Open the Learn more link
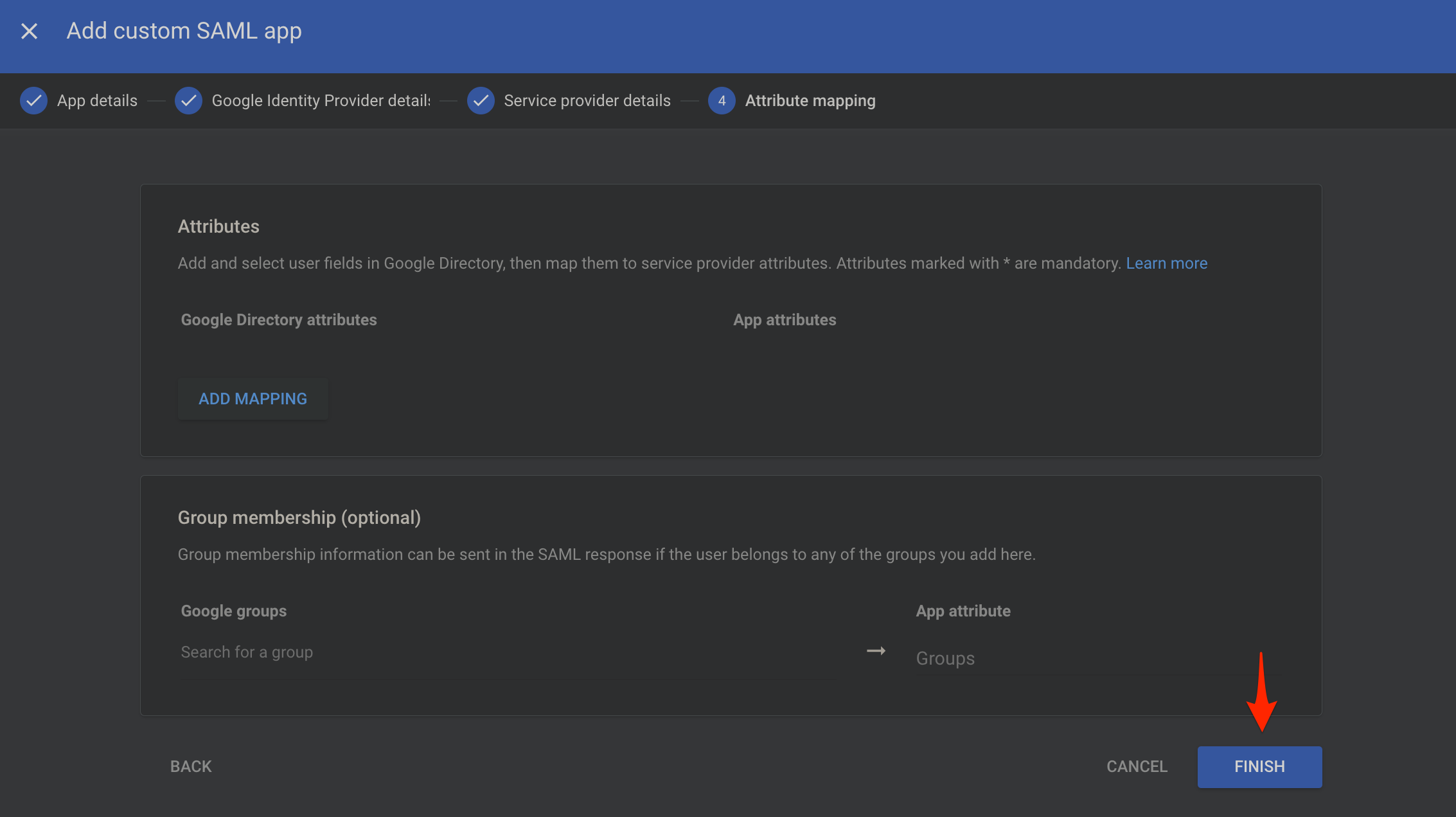 coord(1167,263)
